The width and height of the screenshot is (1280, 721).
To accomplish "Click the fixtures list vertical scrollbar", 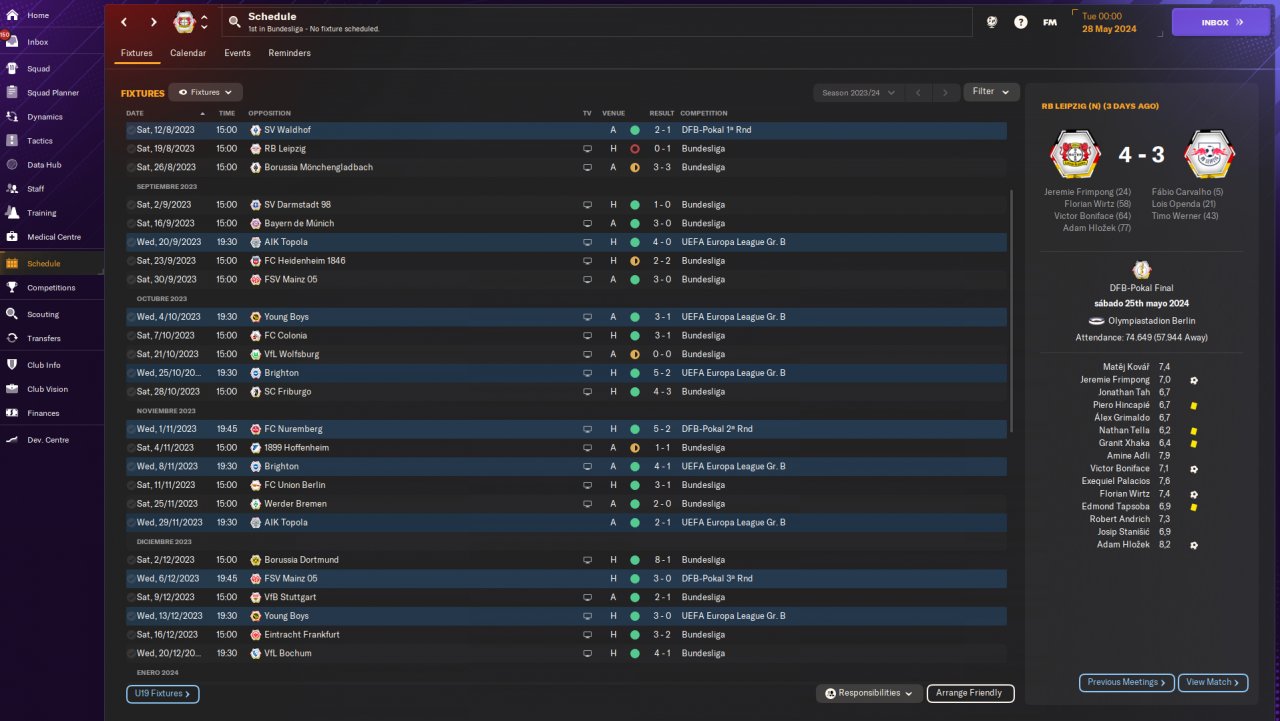I will (1013, 310).
